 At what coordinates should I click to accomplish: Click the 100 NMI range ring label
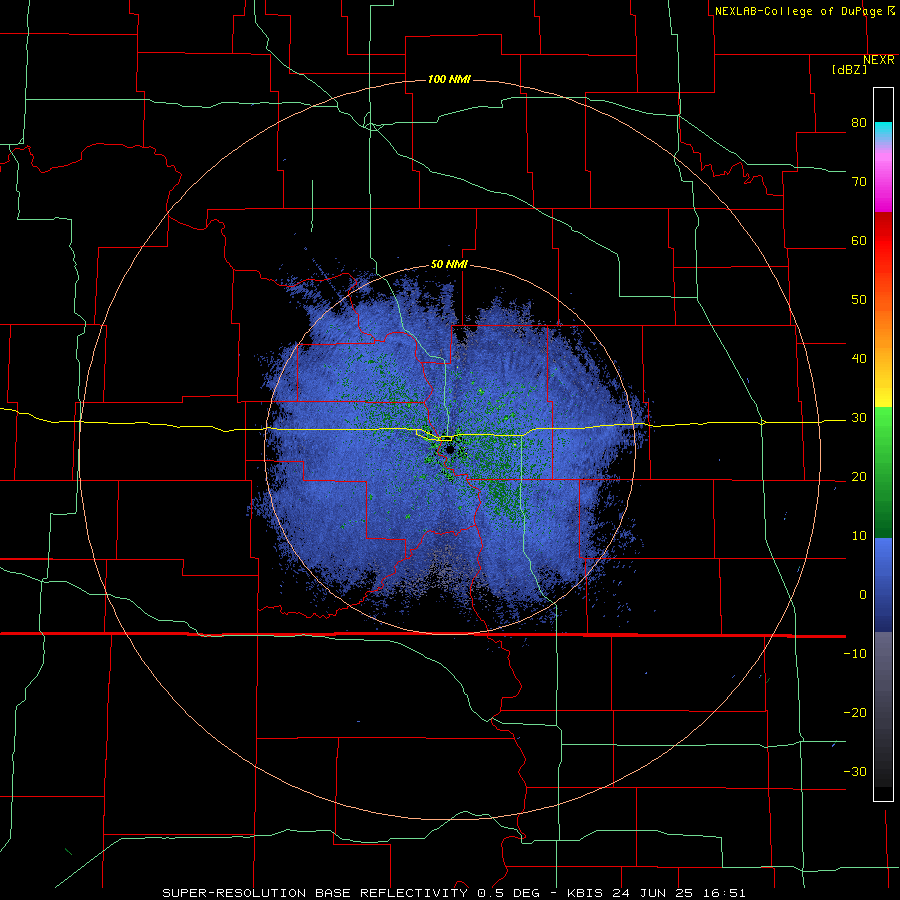449,79
